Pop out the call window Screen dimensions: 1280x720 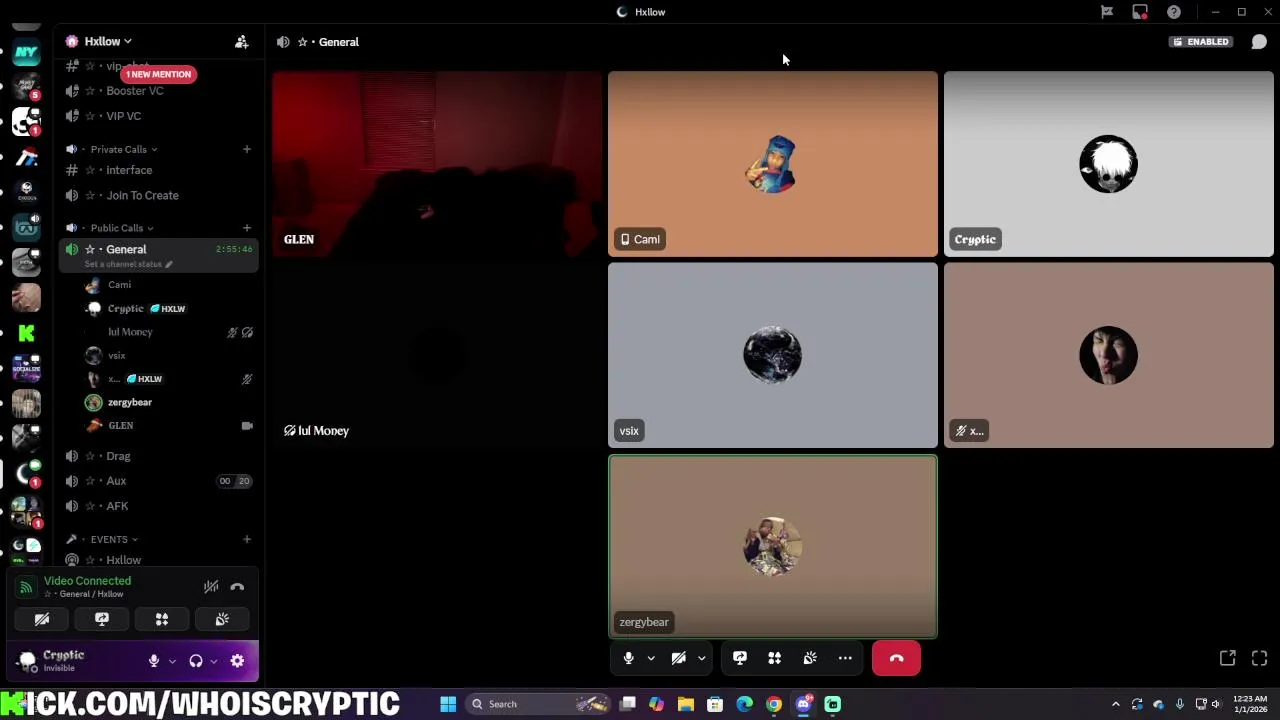coord(1227,658)
